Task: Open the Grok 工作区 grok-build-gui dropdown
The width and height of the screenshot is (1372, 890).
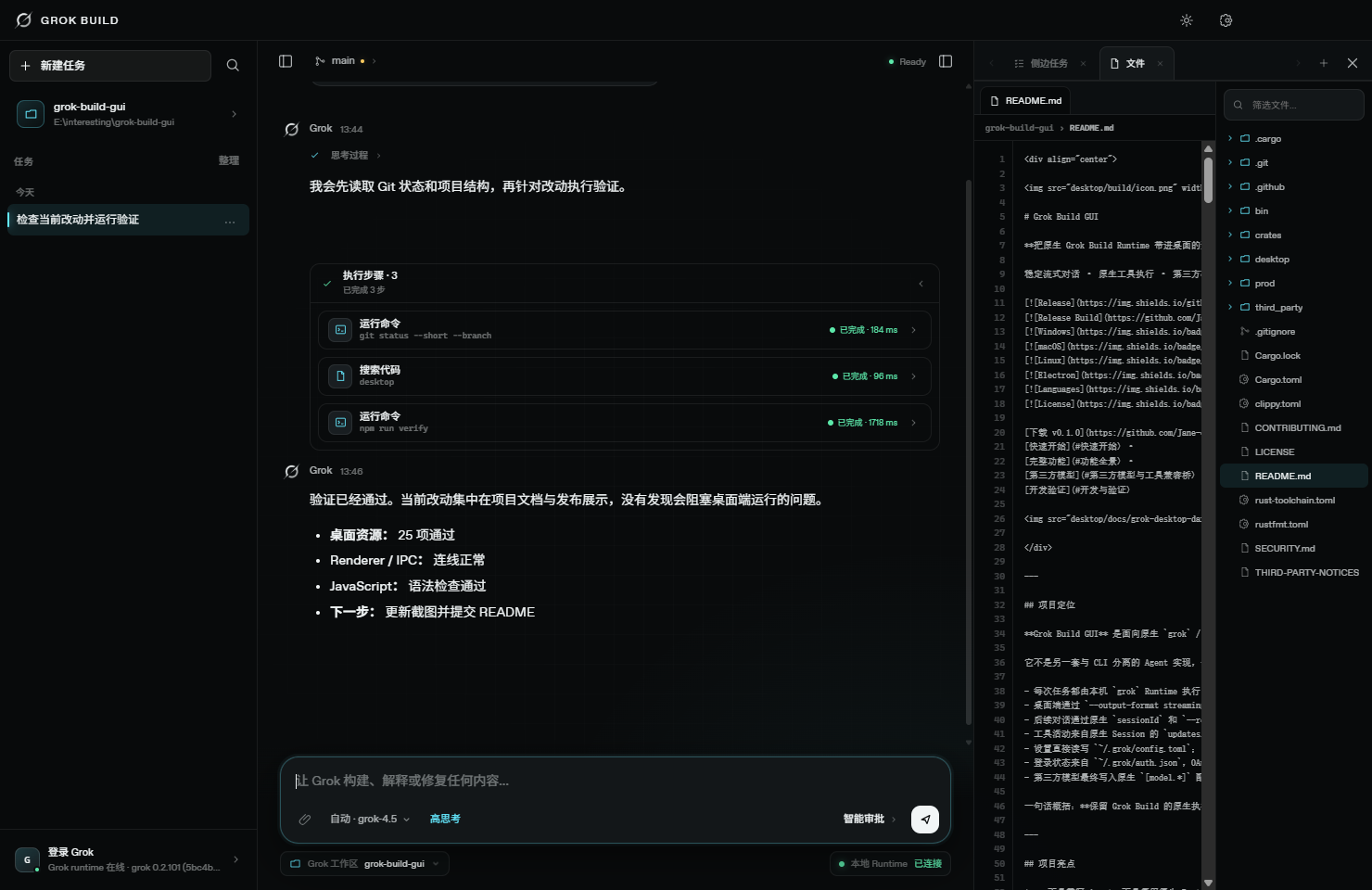Action: tap(364, 864)
